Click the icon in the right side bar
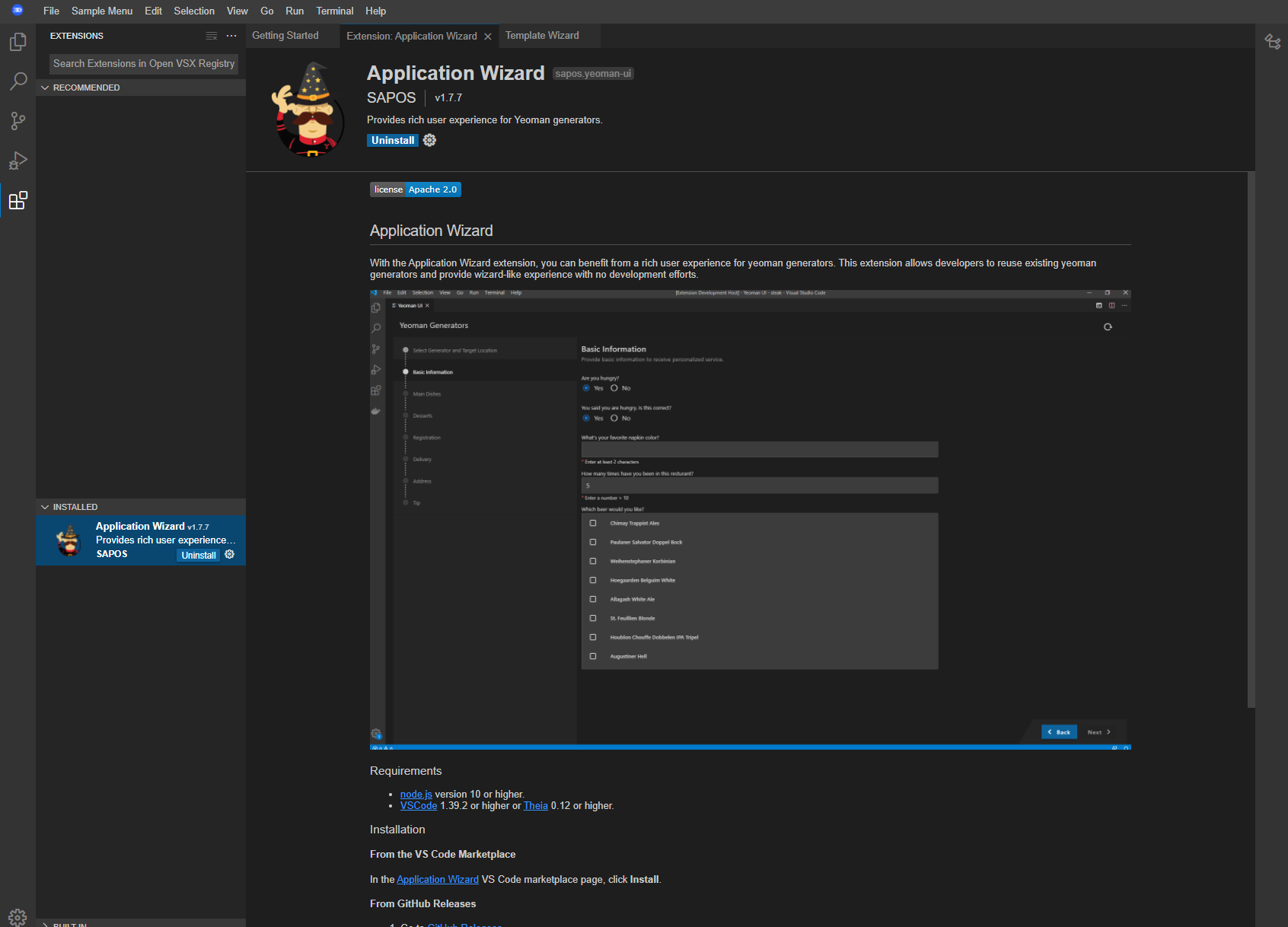The image size is (1288, 927). point(1272,41)
